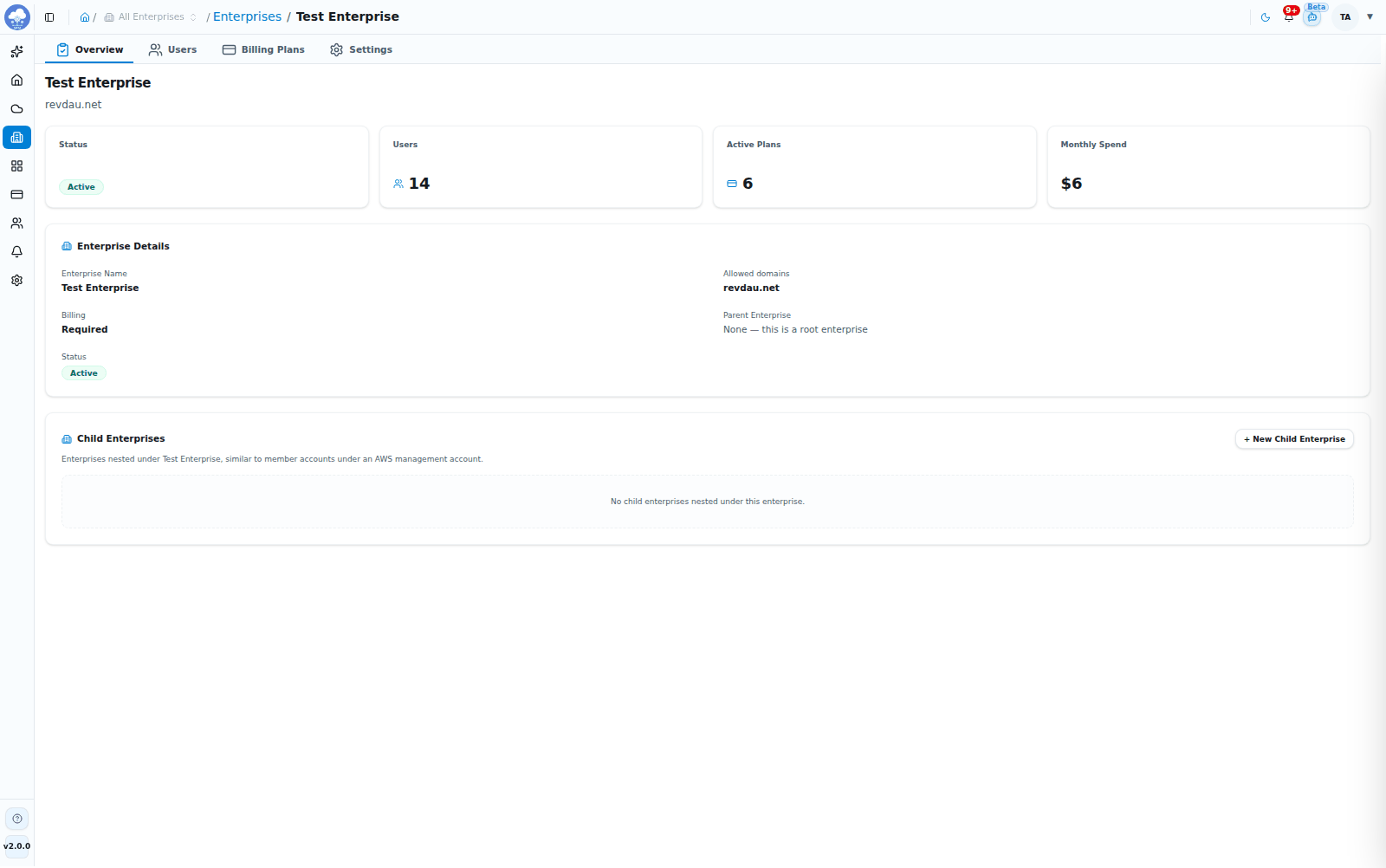Open the bell icon in the left sidebar
The image size is (1386, 868).
[16, 252]
